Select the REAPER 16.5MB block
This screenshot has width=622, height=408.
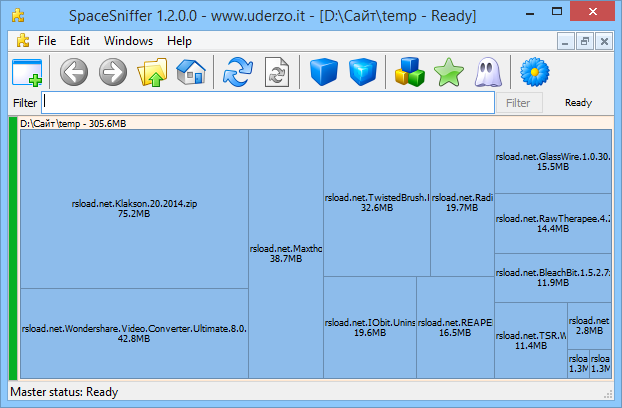(455, 328)
